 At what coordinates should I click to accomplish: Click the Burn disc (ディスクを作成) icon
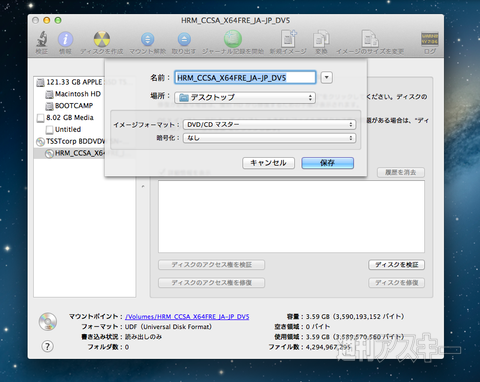tap(102, 39)
